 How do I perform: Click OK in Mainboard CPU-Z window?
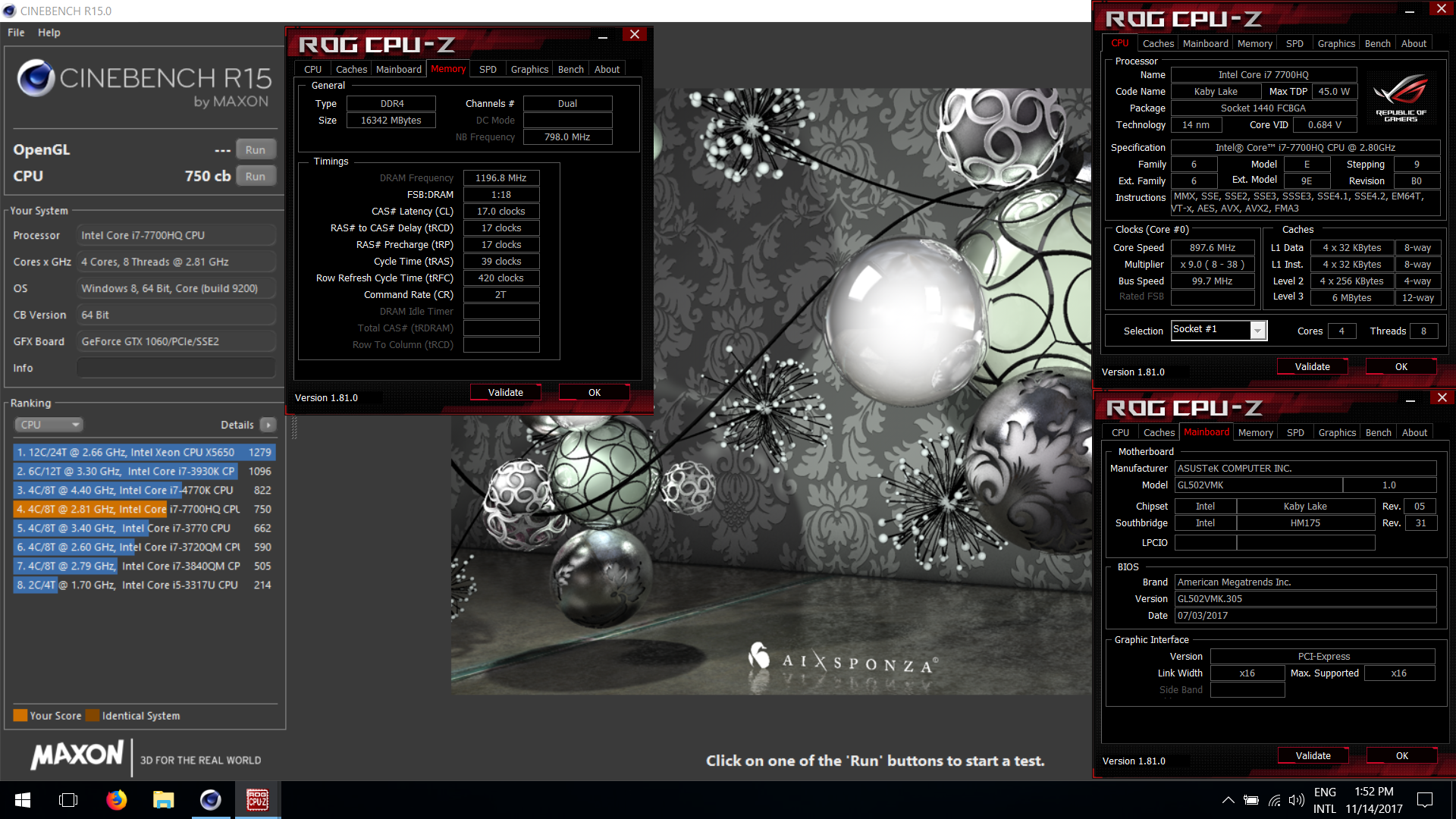coord(1401,755)
